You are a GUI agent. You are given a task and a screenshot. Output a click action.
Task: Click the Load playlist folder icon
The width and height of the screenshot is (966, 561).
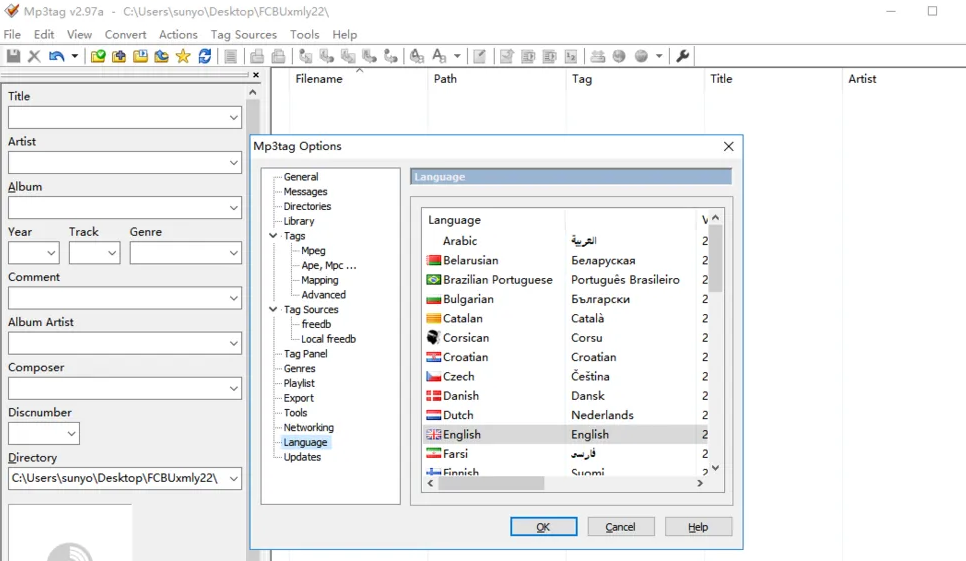click(x=140, y=56)
